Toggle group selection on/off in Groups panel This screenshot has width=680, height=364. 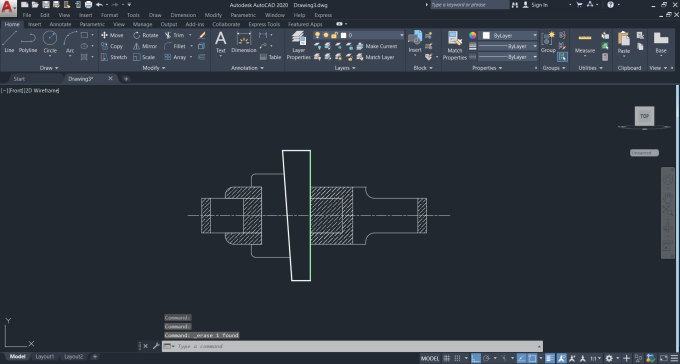(x=562, y=56)
